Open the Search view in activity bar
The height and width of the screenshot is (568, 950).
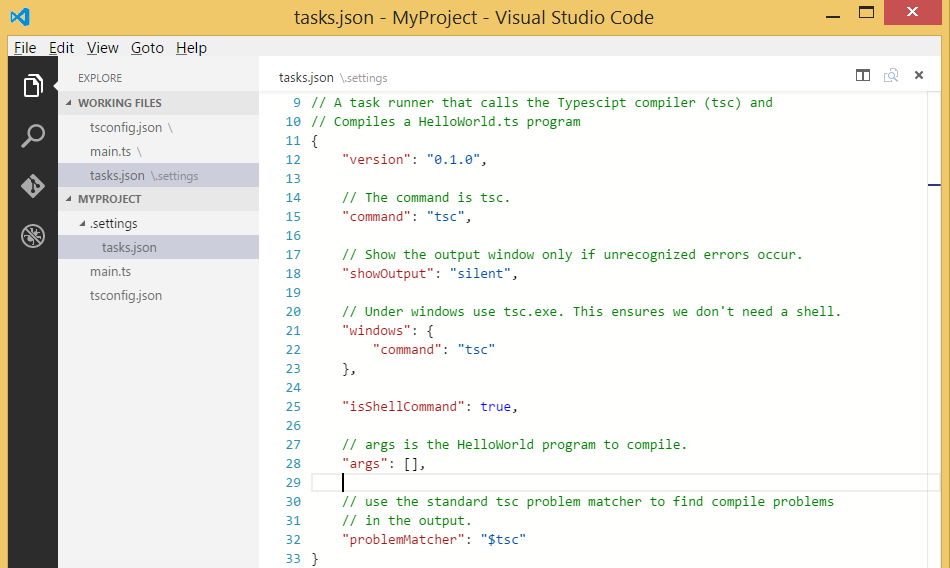point(33,136)
